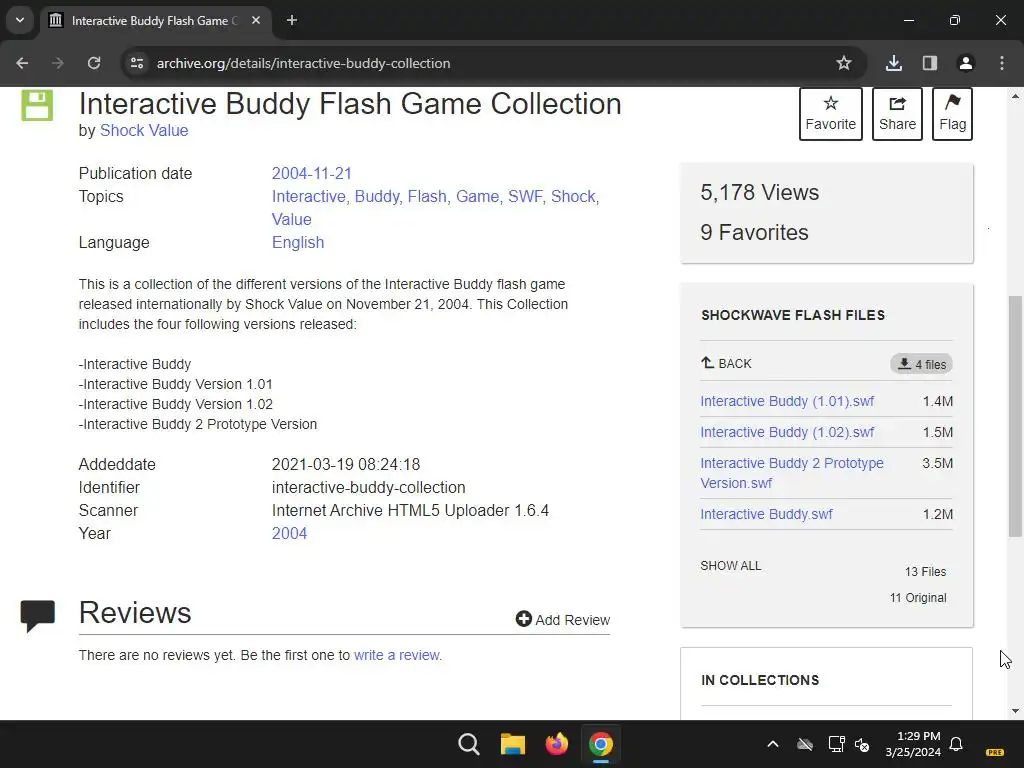Toggle Chrome side panel icon
This screenshot has height=768, width=1024.
930,63
